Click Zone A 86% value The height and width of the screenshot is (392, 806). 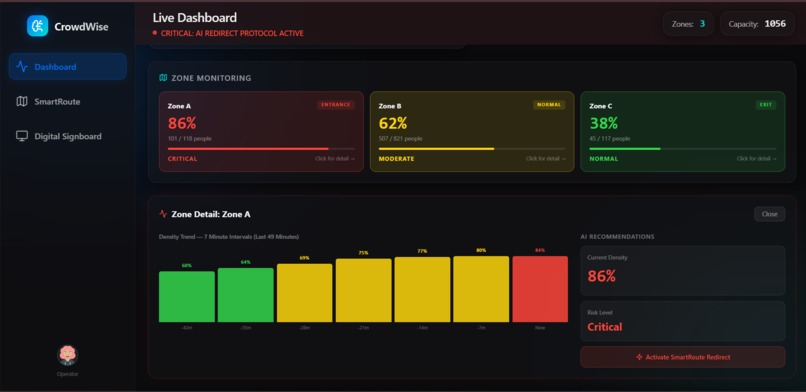click(x=182, y=123)
